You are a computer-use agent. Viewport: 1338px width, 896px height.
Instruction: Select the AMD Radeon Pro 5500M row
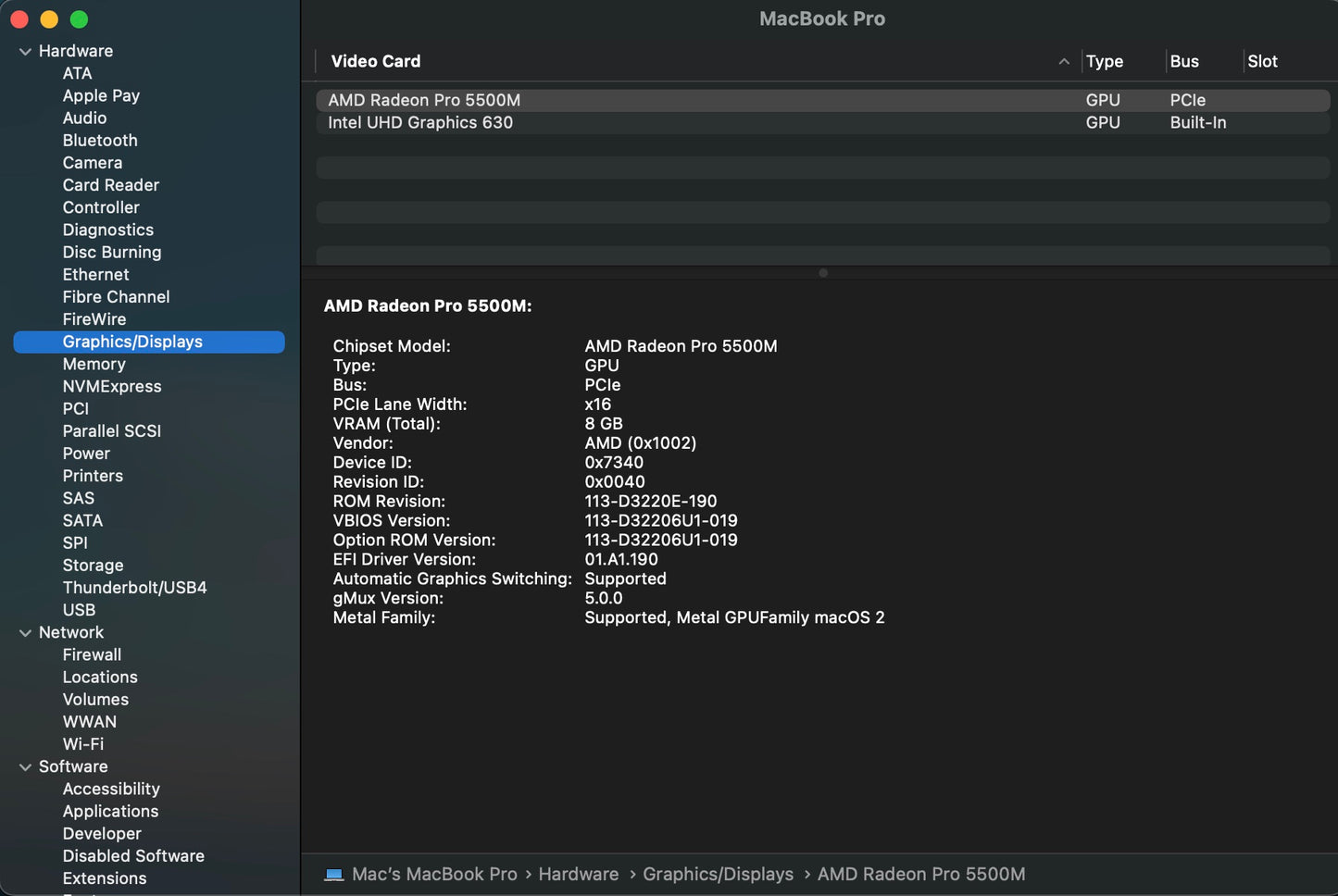click(x=424, y=100)
